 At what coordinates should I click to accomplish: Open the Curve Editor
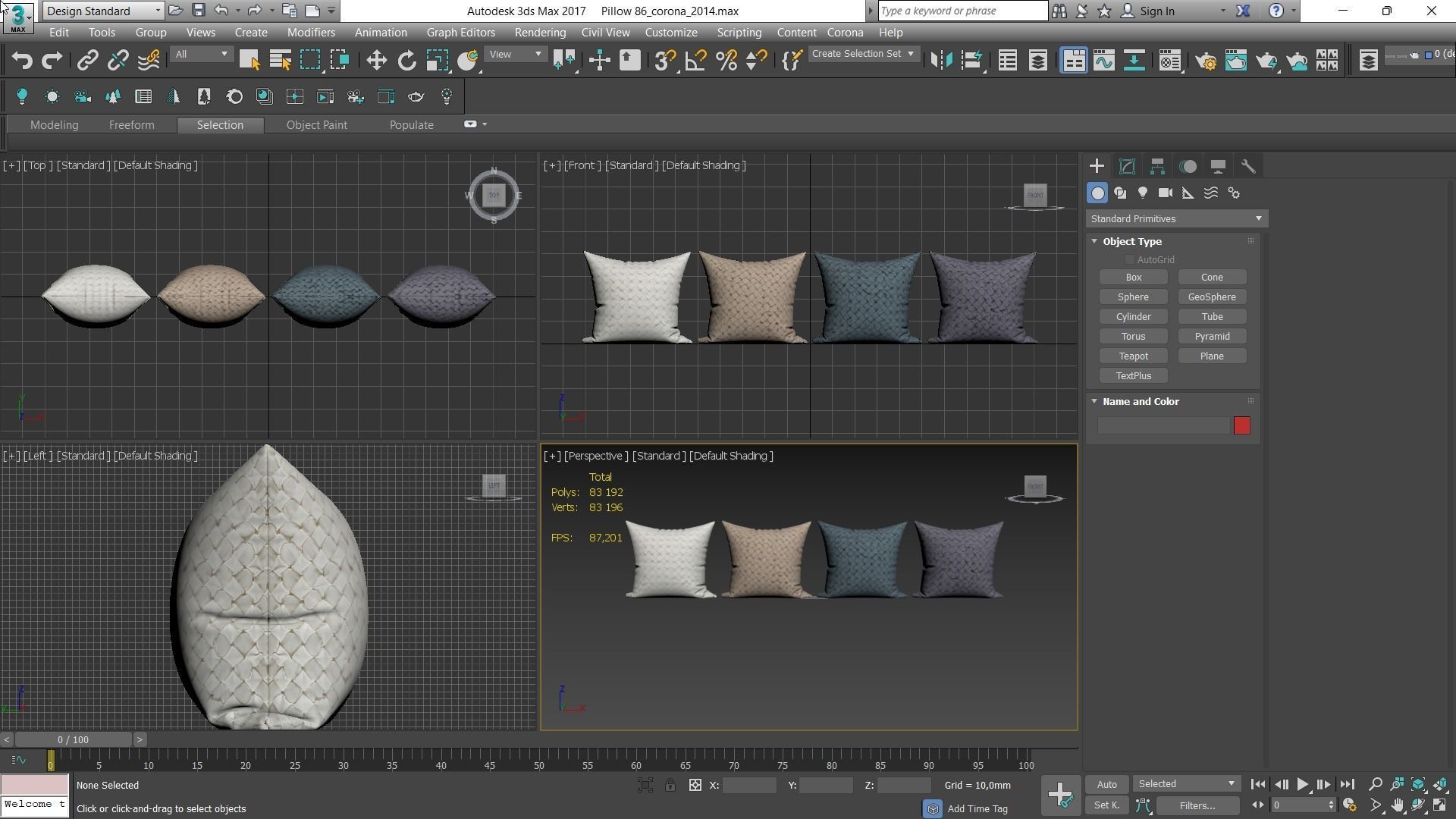click(x=1103, y=60)
